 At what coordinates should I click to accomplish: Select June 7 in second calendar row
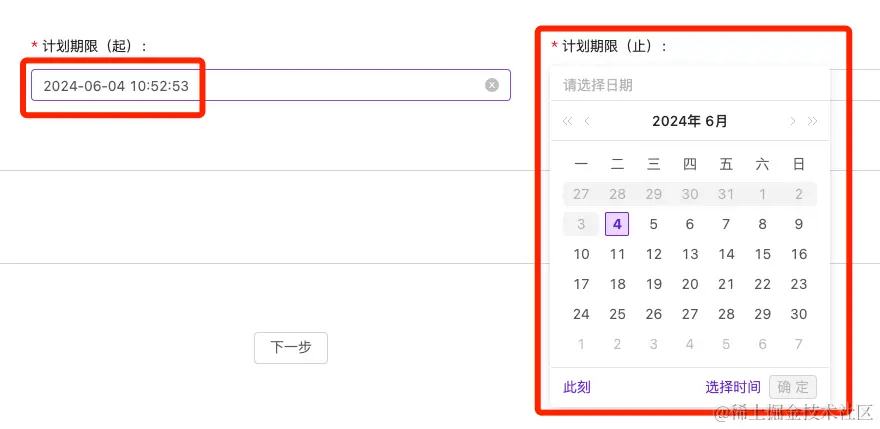click(726, 225)
